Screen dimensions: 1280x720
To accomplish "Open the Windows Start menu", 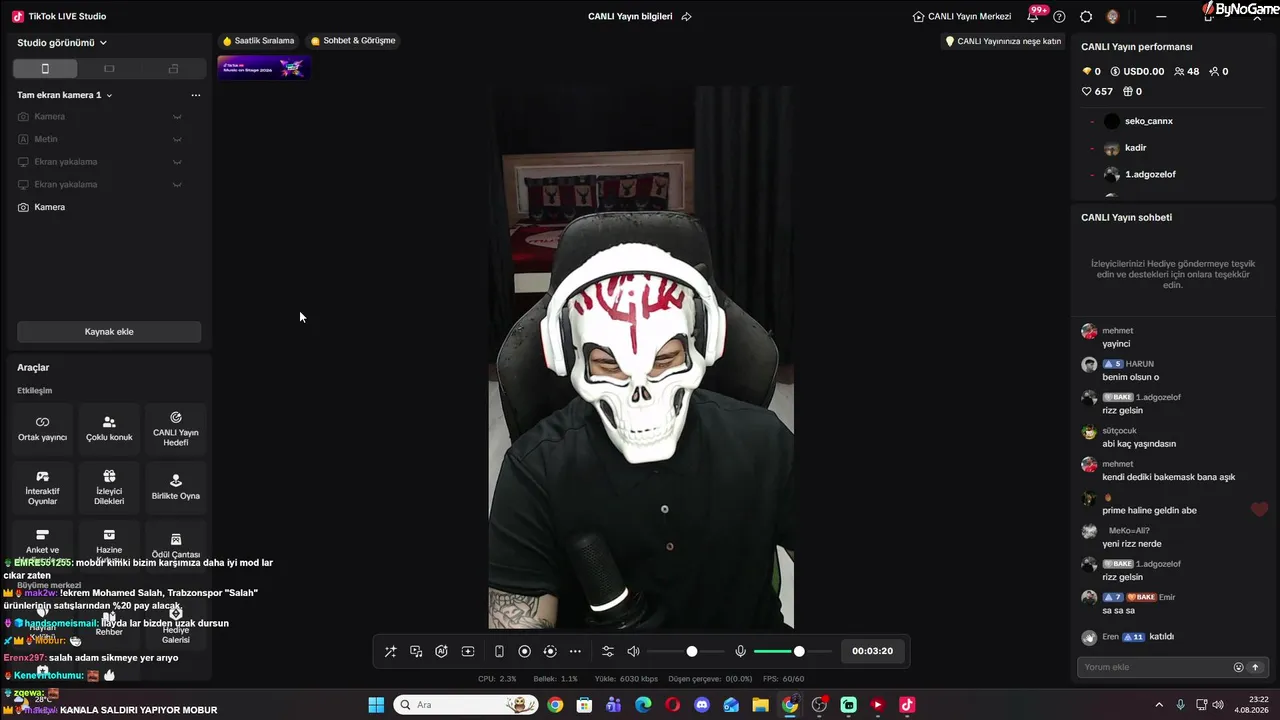I will pyautogui.click(x=376, y=705).
